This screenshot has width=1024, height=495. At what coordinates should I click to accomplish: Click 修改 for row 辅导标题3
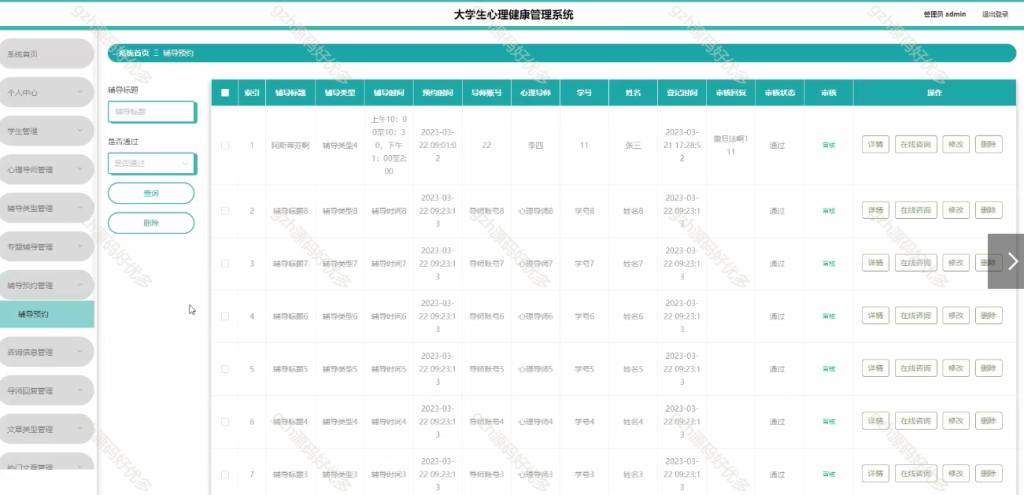point(956,473)
